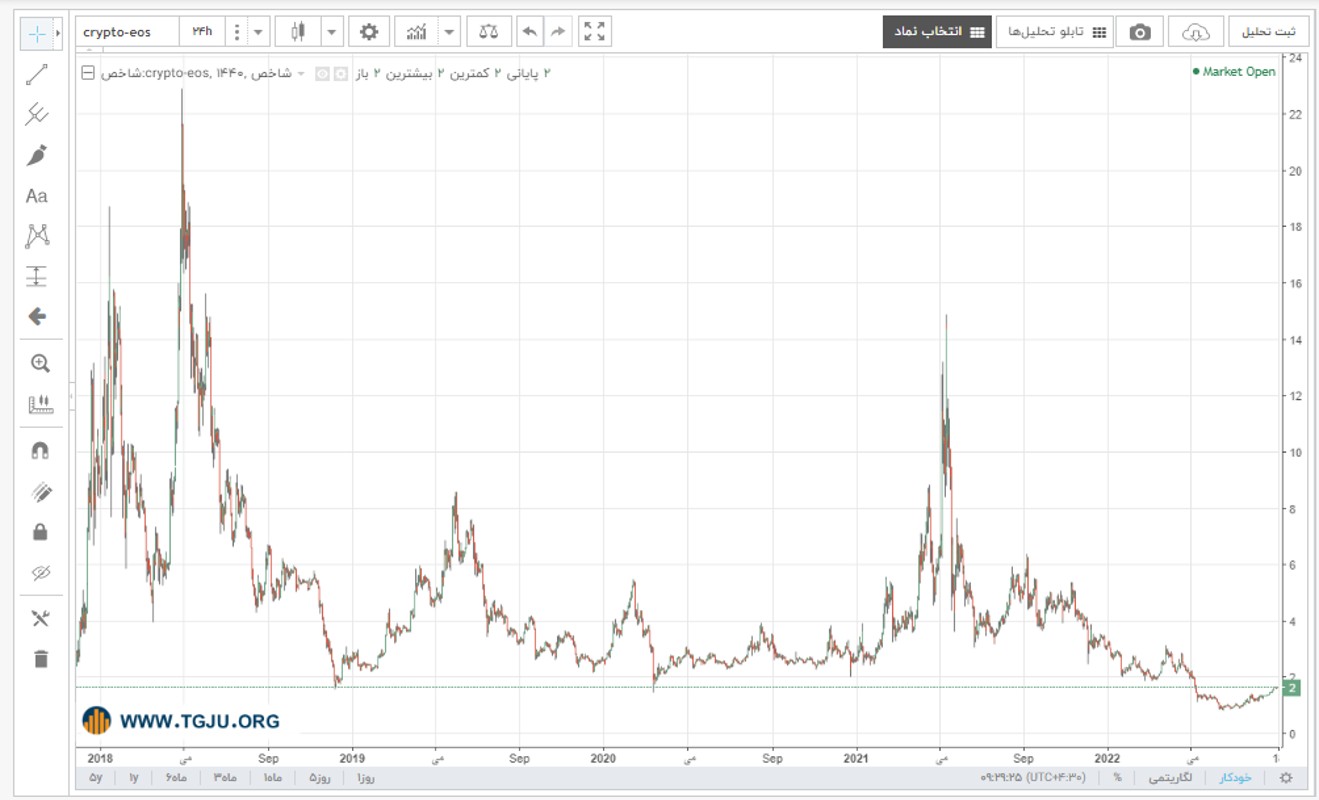Image resolution: width=1319 pixels, height=800 pixels.
Task: Open the indicators dropdown arrow
Action: pos(450,32)
